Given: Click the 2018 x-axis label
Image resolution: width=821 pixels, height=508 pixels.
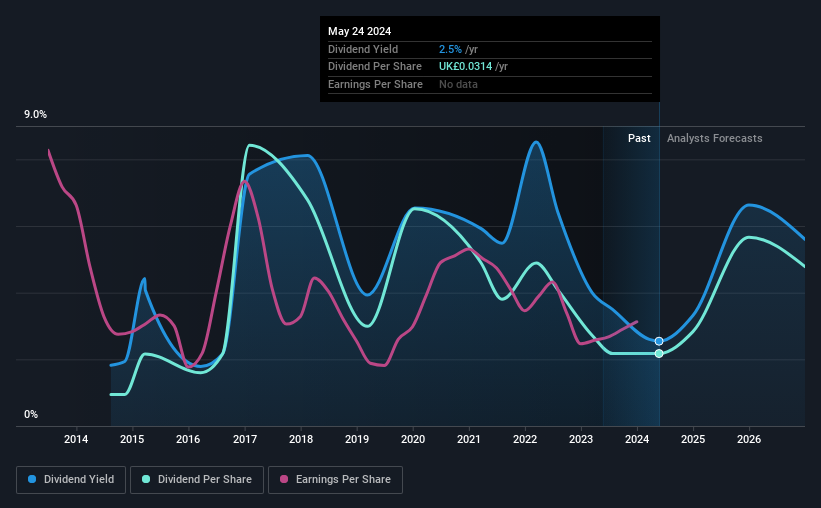Looking at the screenshot, I should click(x=301, y=439).
